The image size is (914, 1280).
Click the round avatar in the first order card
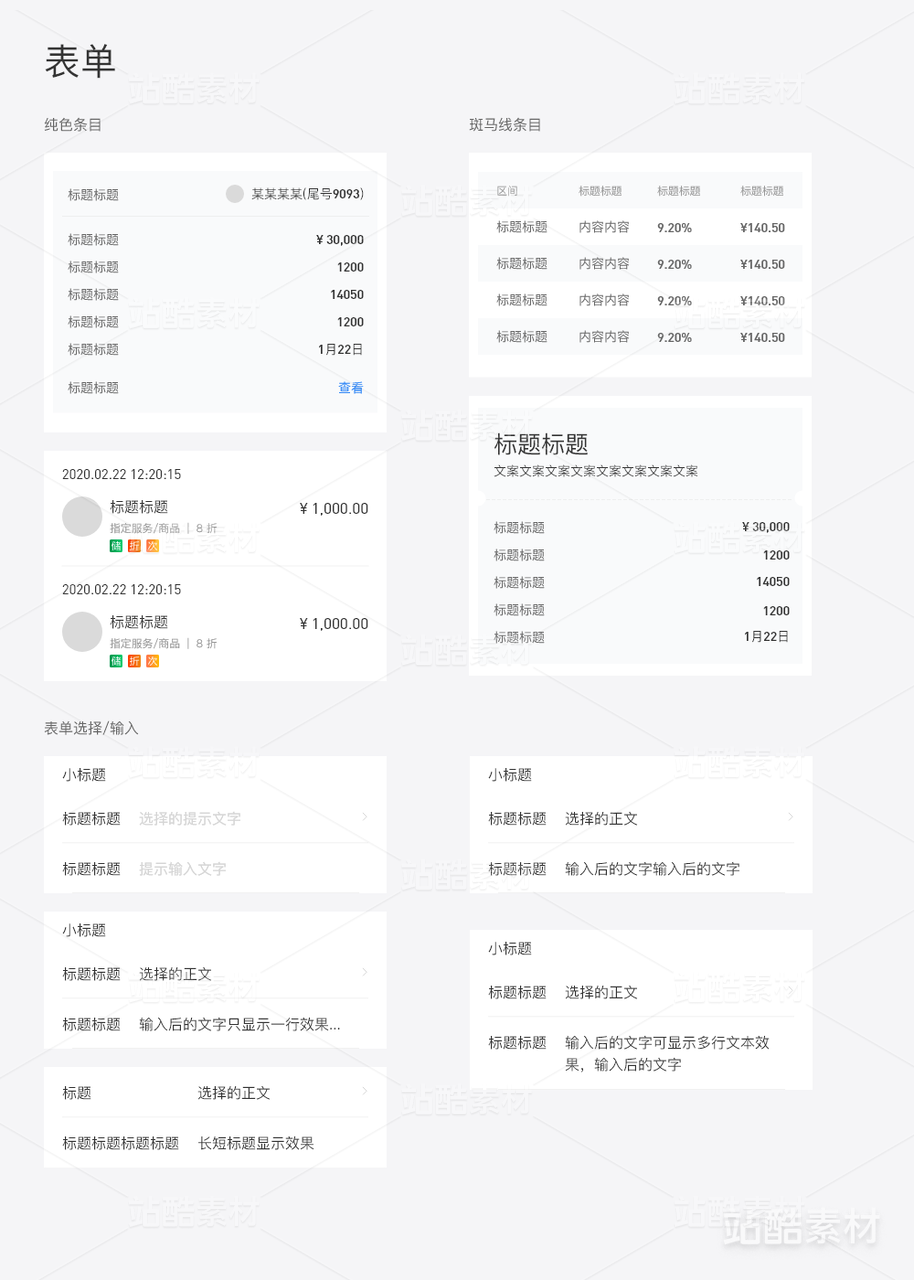coord(82,517)
